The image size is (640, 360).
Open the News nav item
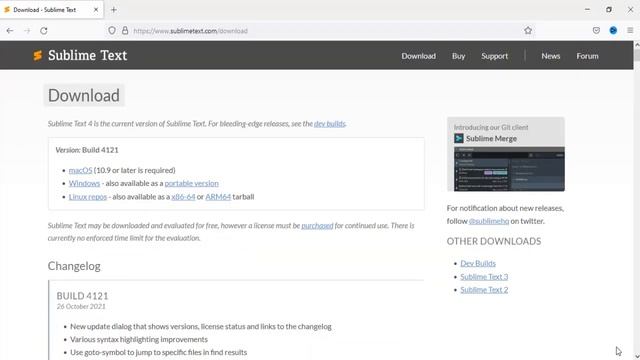[551, 56]
